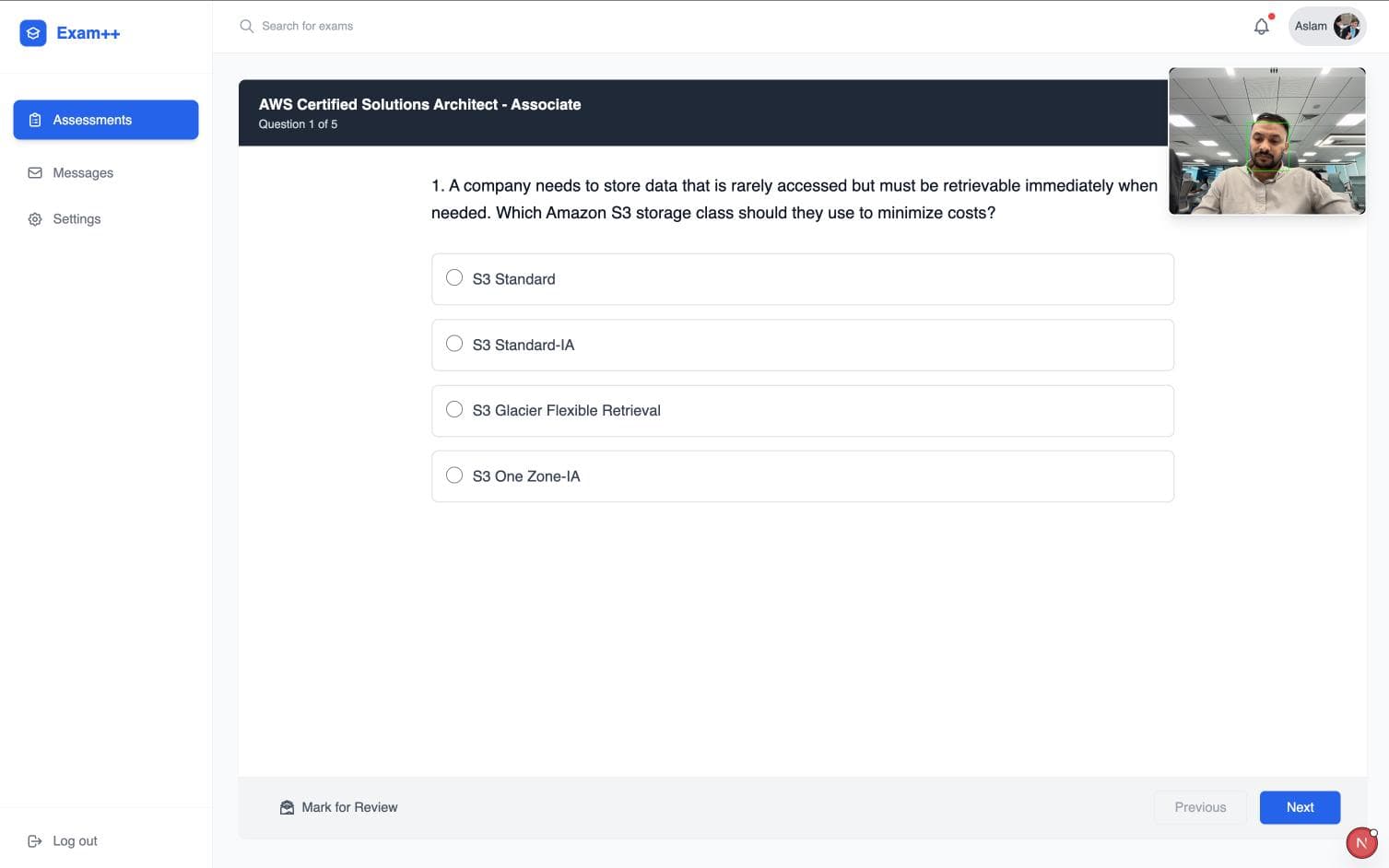Click the webcam drag handle
The width and height of the screenshot is (1389, 868).
tap(1274, 71)
